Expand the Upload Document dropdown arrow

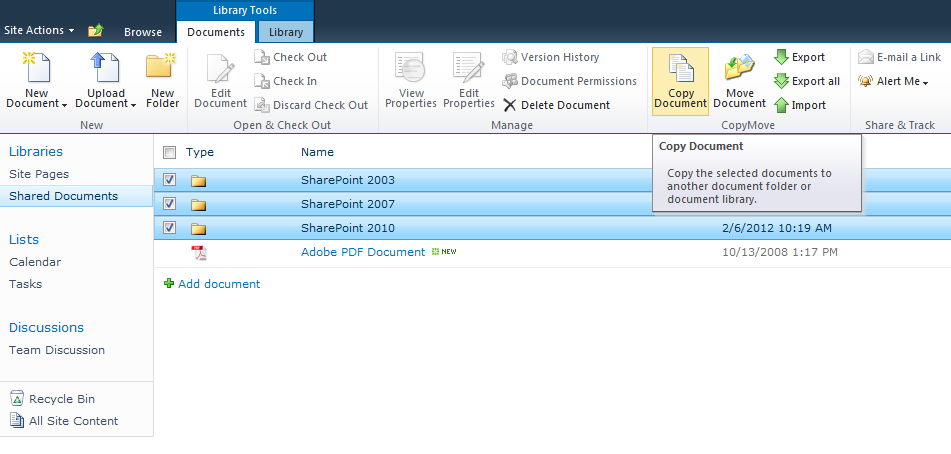point(133,105)
